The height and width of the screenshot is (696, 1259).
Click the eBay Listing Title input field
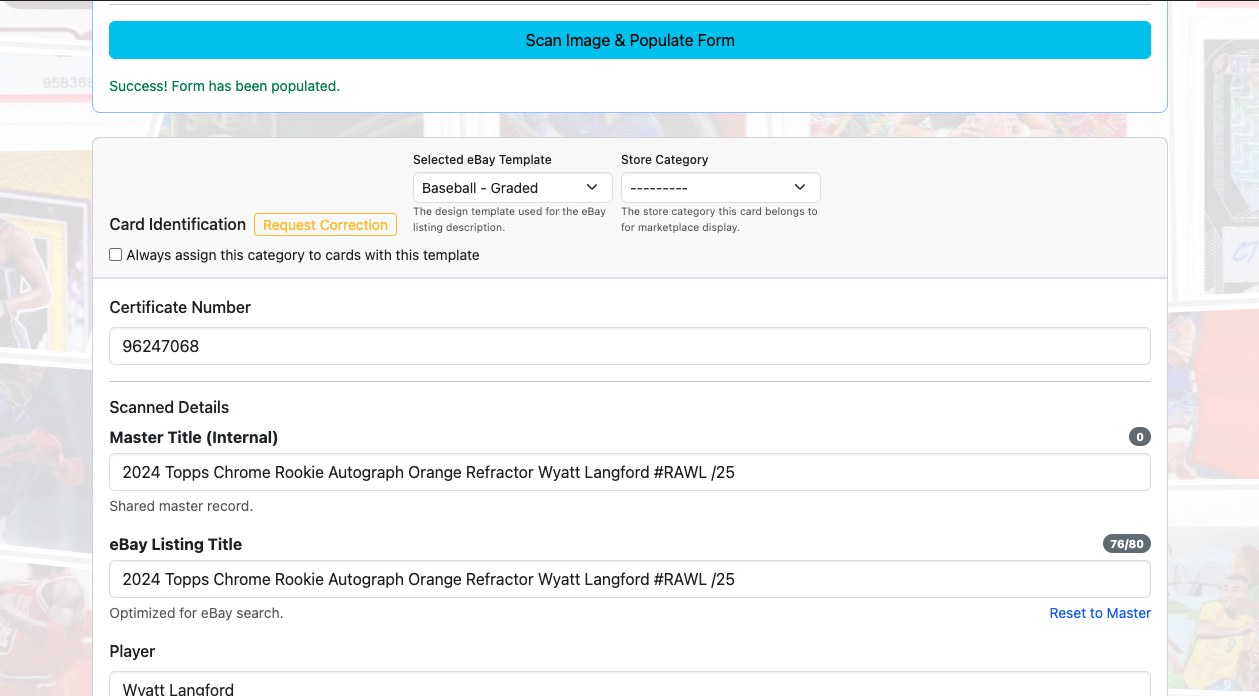coord(630,579)
